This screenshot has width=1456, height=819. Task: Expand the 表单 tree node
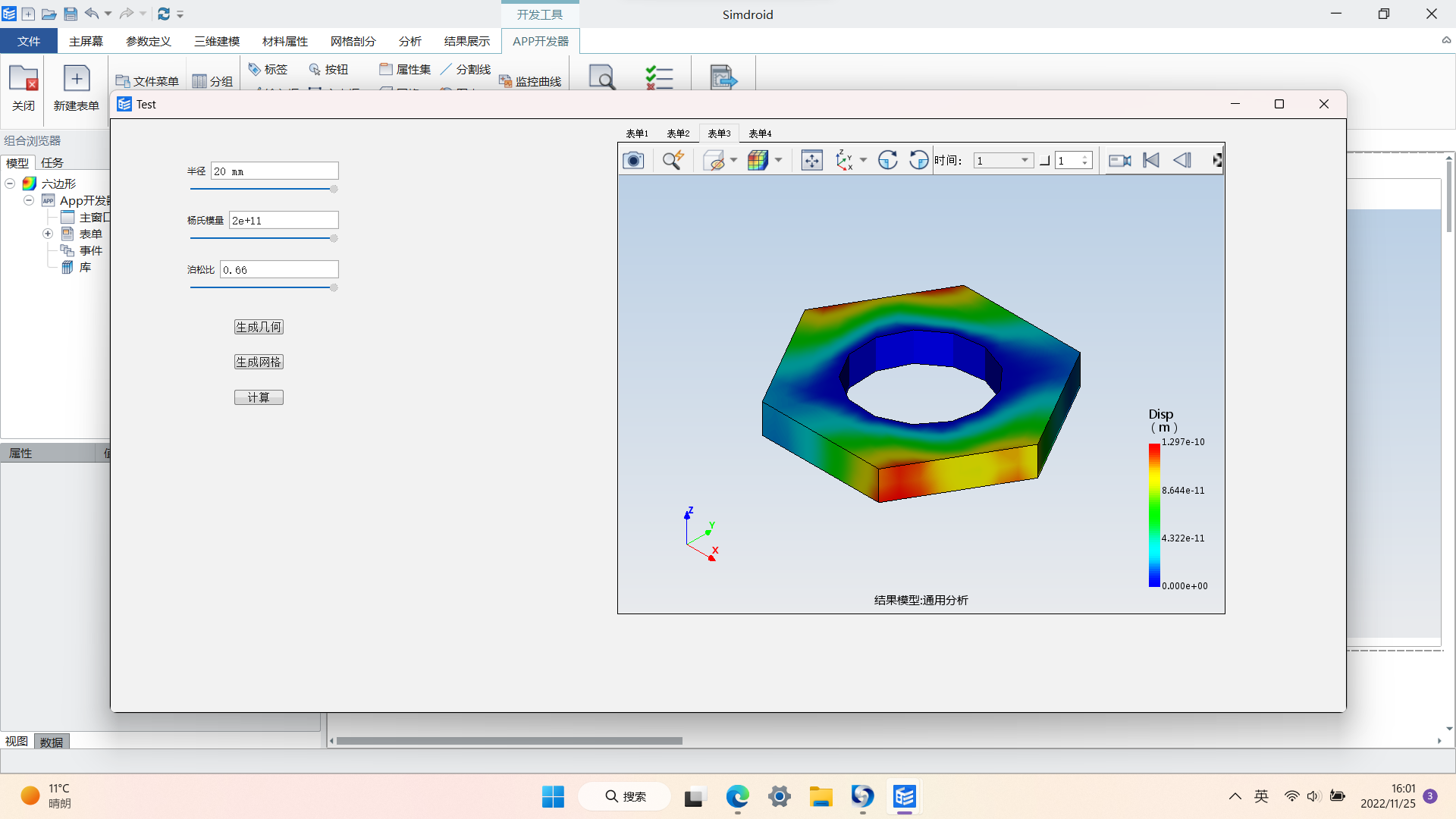click(48, 234)
